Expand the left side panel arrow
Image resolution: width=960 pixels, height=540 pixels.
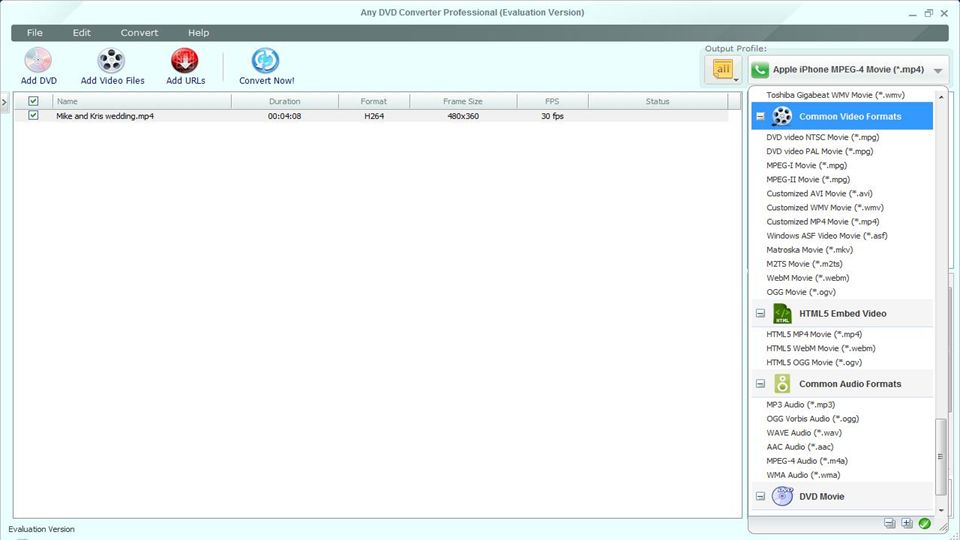(4, 102)
